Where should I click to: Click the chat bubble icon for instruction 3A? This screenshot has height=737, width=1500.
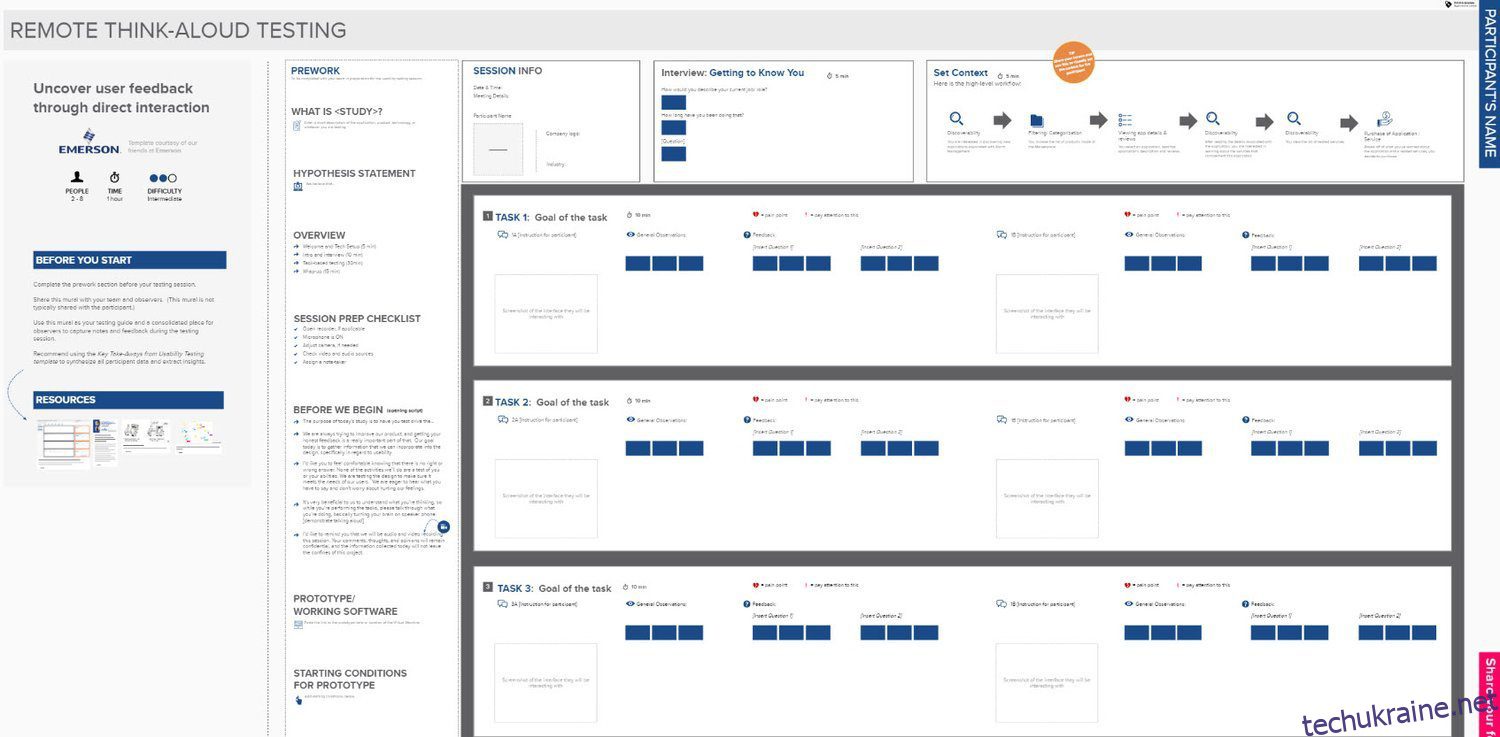coord(503,604)
